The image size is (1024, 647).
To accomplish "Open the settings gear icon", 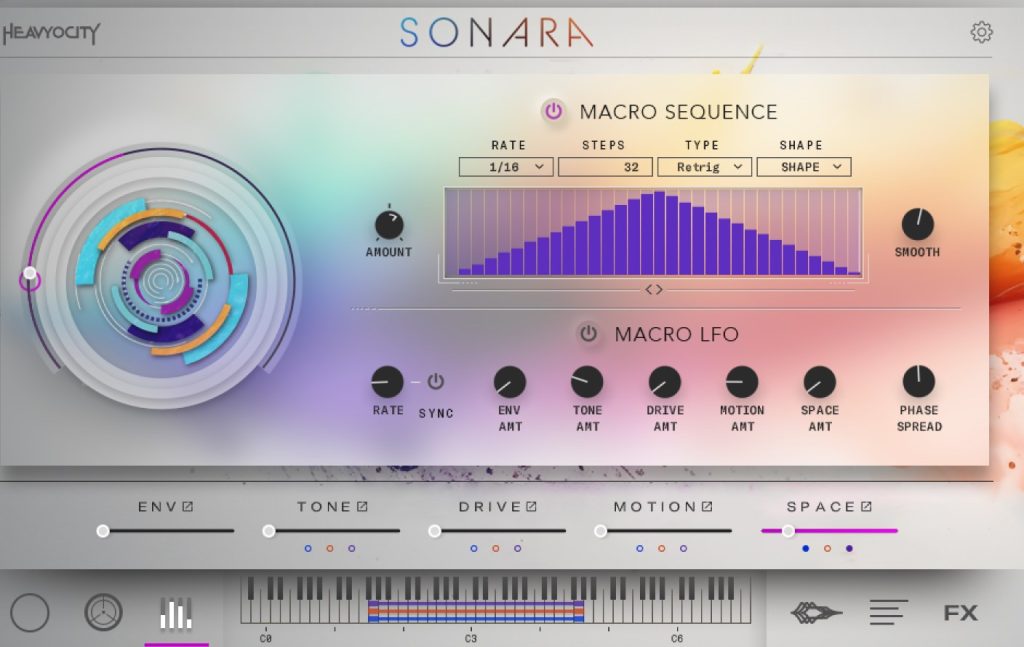I will 981,32.
